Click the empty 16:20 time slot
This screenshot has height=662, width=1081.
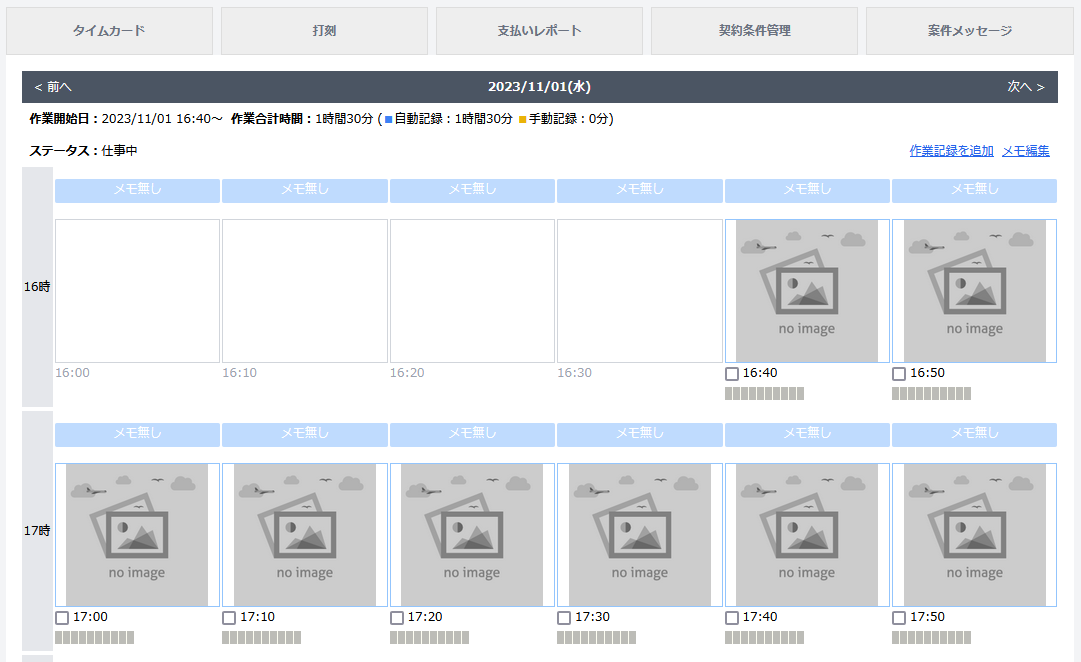pyautogui.click(x=472, y=291)
